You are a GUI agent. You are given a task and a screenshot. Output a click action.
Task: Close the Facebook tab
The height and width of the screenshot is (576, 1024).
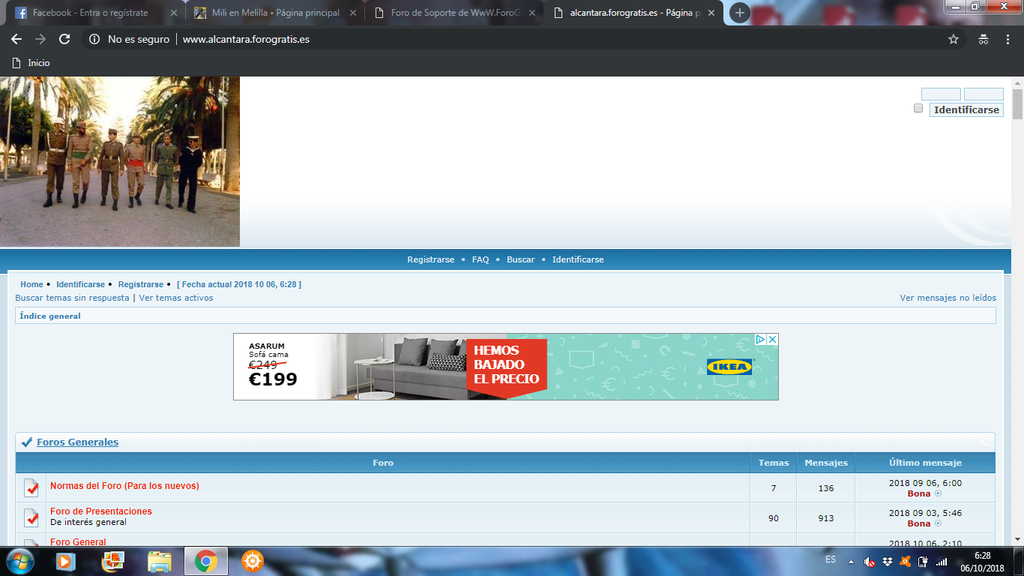pyautogui.click(x=173, y=12)
